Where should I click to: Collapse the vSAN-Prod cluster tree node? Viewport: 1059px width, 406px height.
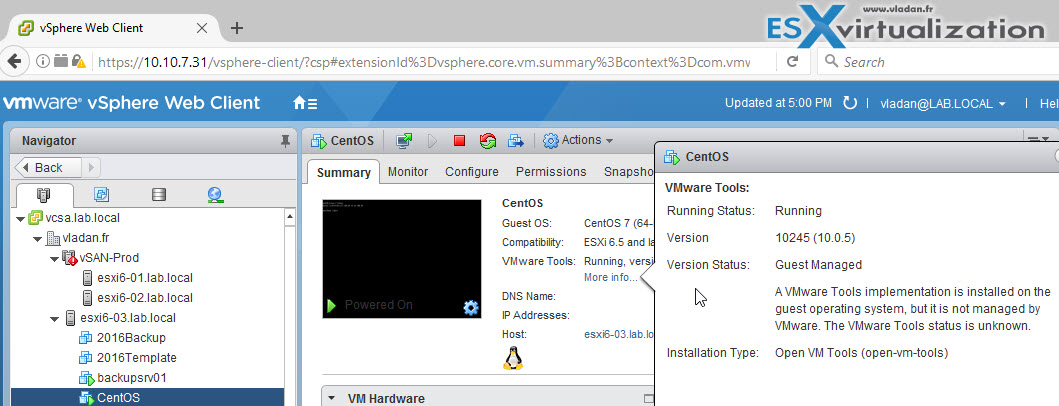click(54, 258)
